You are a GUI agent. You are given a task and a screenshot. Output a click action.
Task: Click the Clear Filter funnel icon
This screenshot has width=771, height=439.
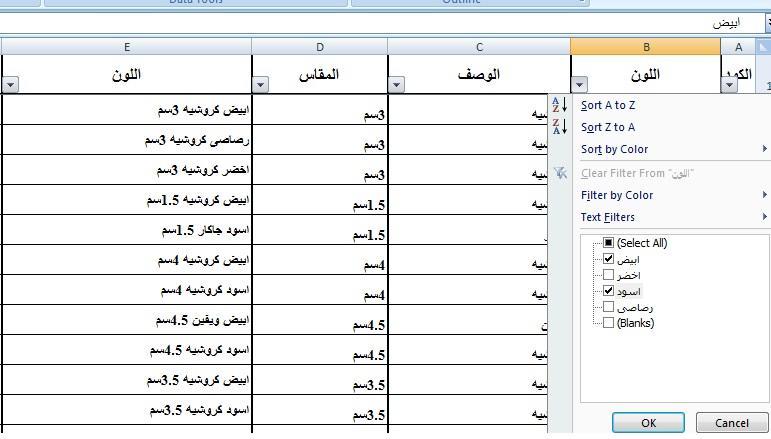coord(560,173)
